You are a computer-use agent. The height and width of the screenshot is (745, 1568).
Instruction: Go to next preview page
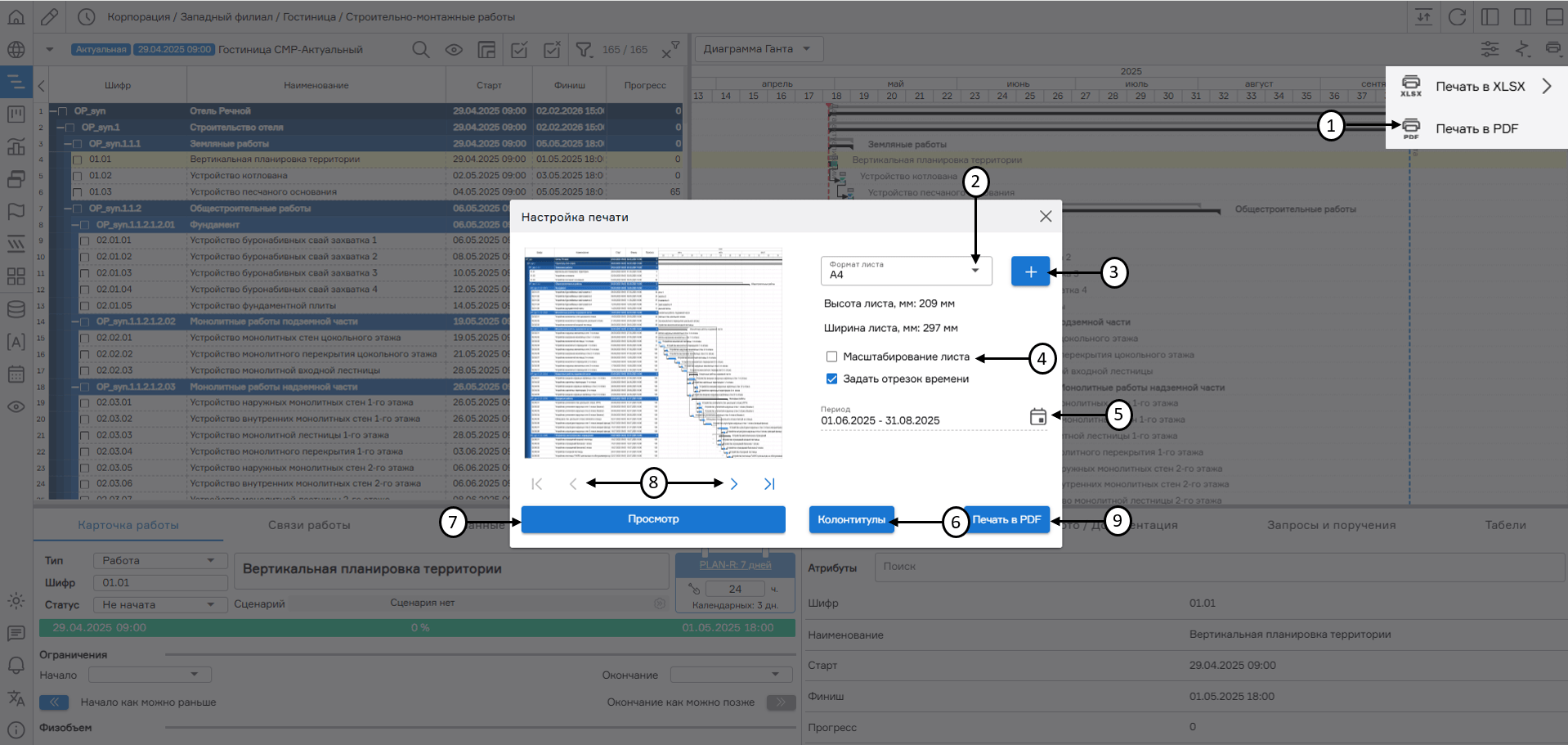coord(734,484)
